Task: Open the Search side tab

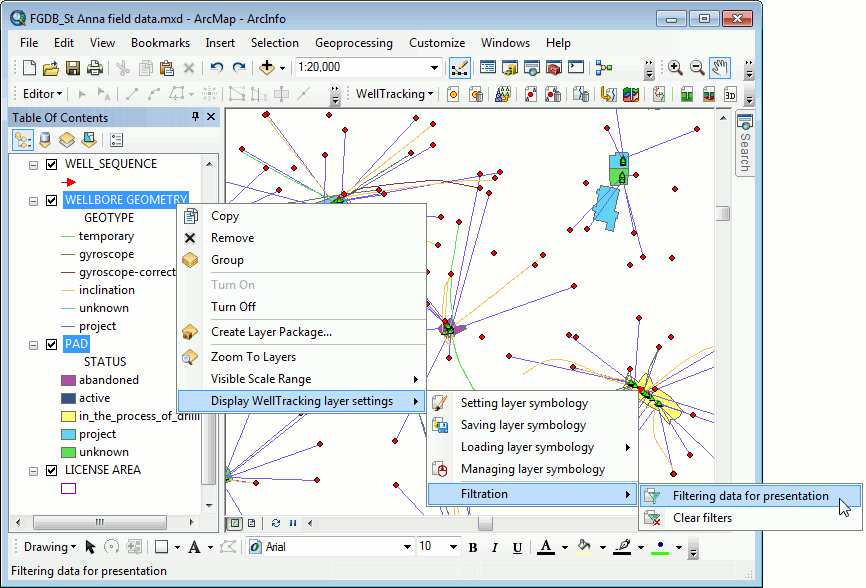Action: [745, 144]
